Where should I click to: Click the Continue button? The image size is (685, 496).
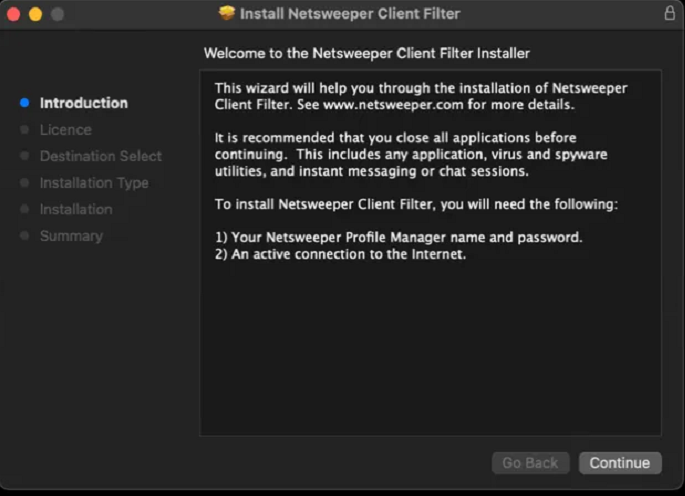coord(620,463)
